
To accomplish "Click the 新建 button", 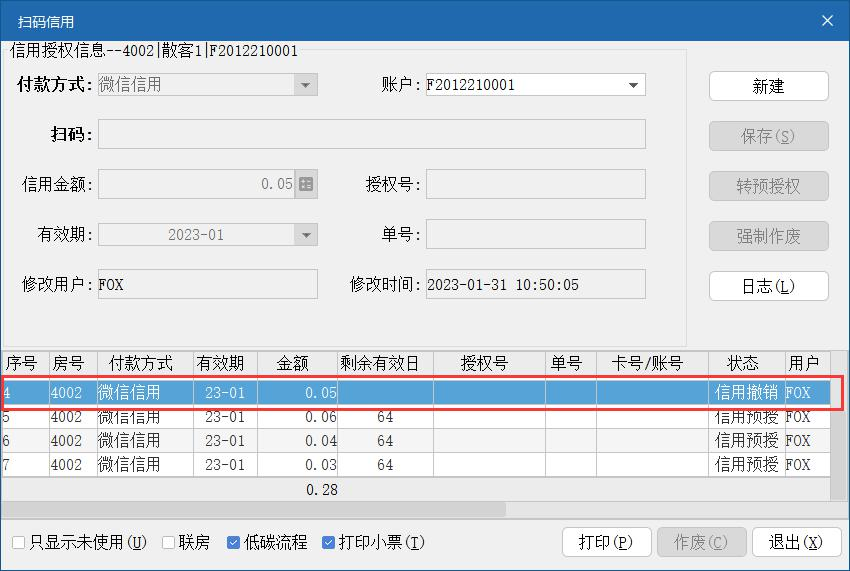I will click(x=769, y=86).
